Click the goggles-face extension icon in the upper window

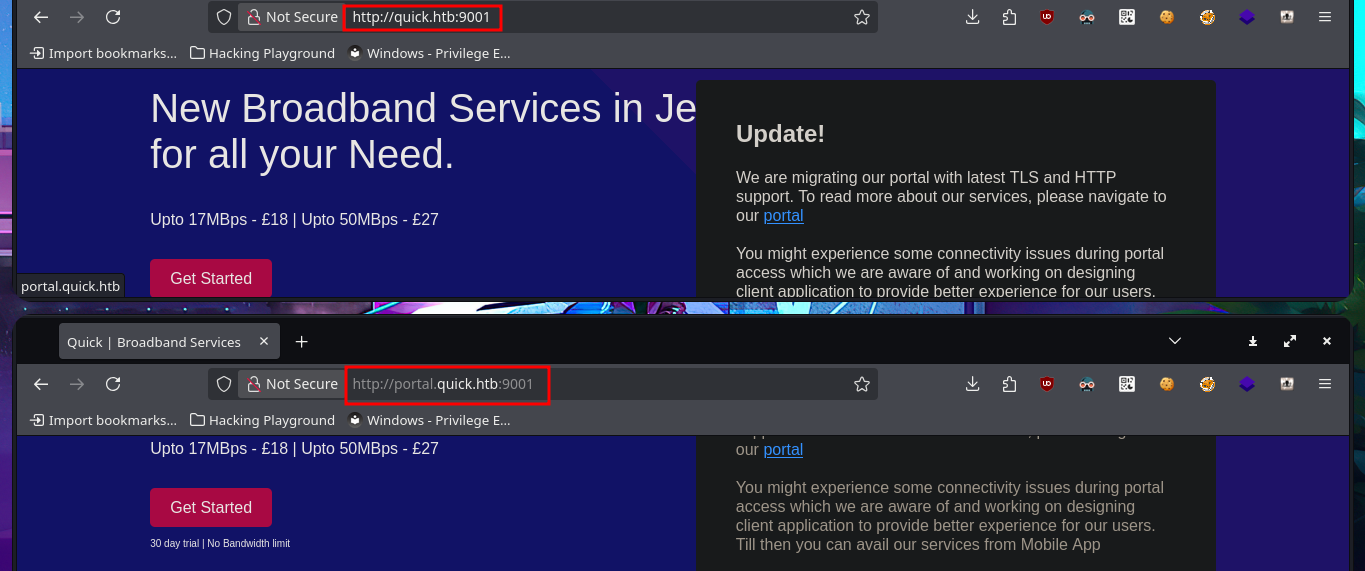(1087, 17)
